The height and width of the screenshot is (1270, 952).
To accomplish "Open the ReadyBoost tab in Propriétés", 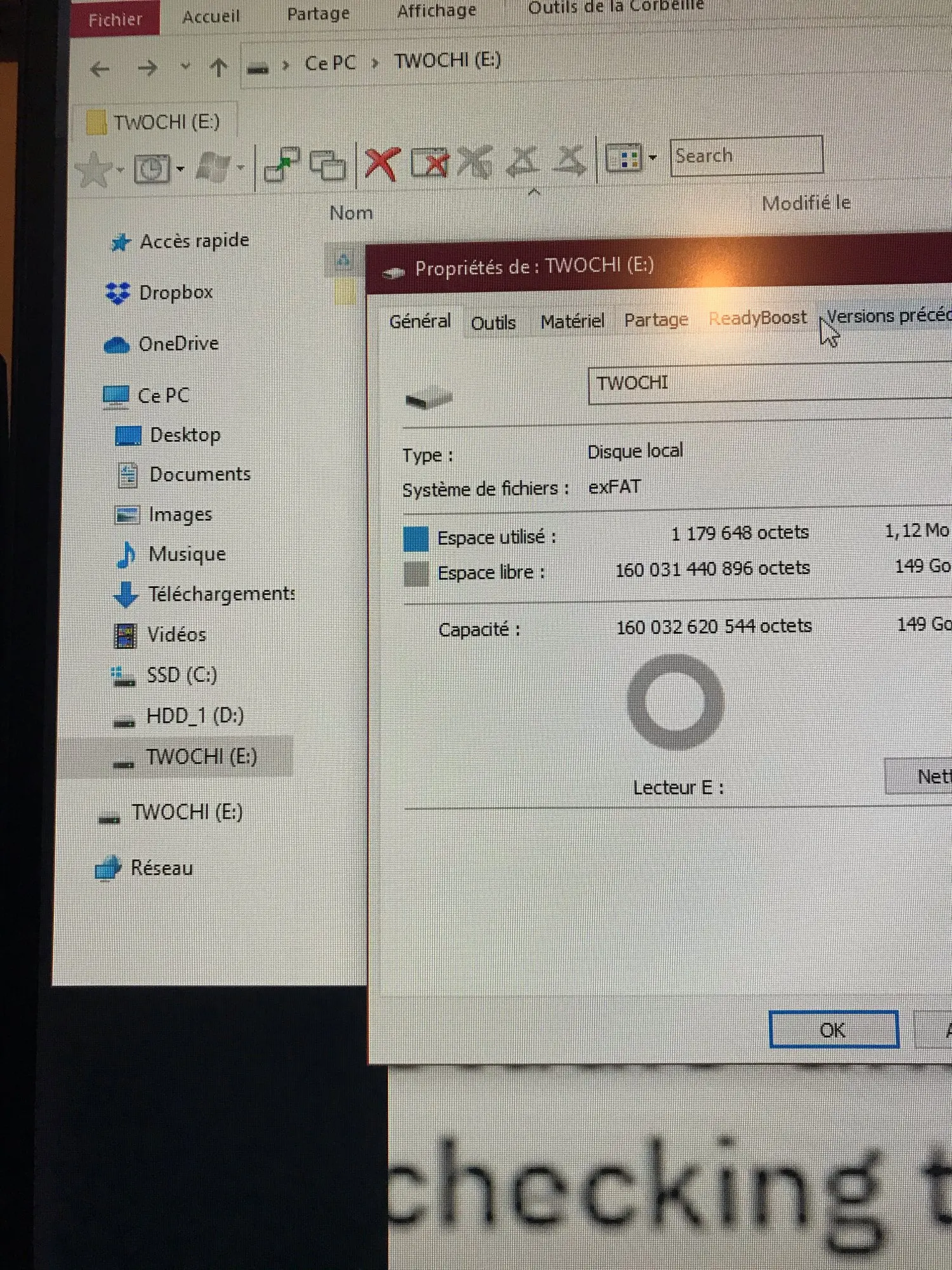I will pos(757,317).
